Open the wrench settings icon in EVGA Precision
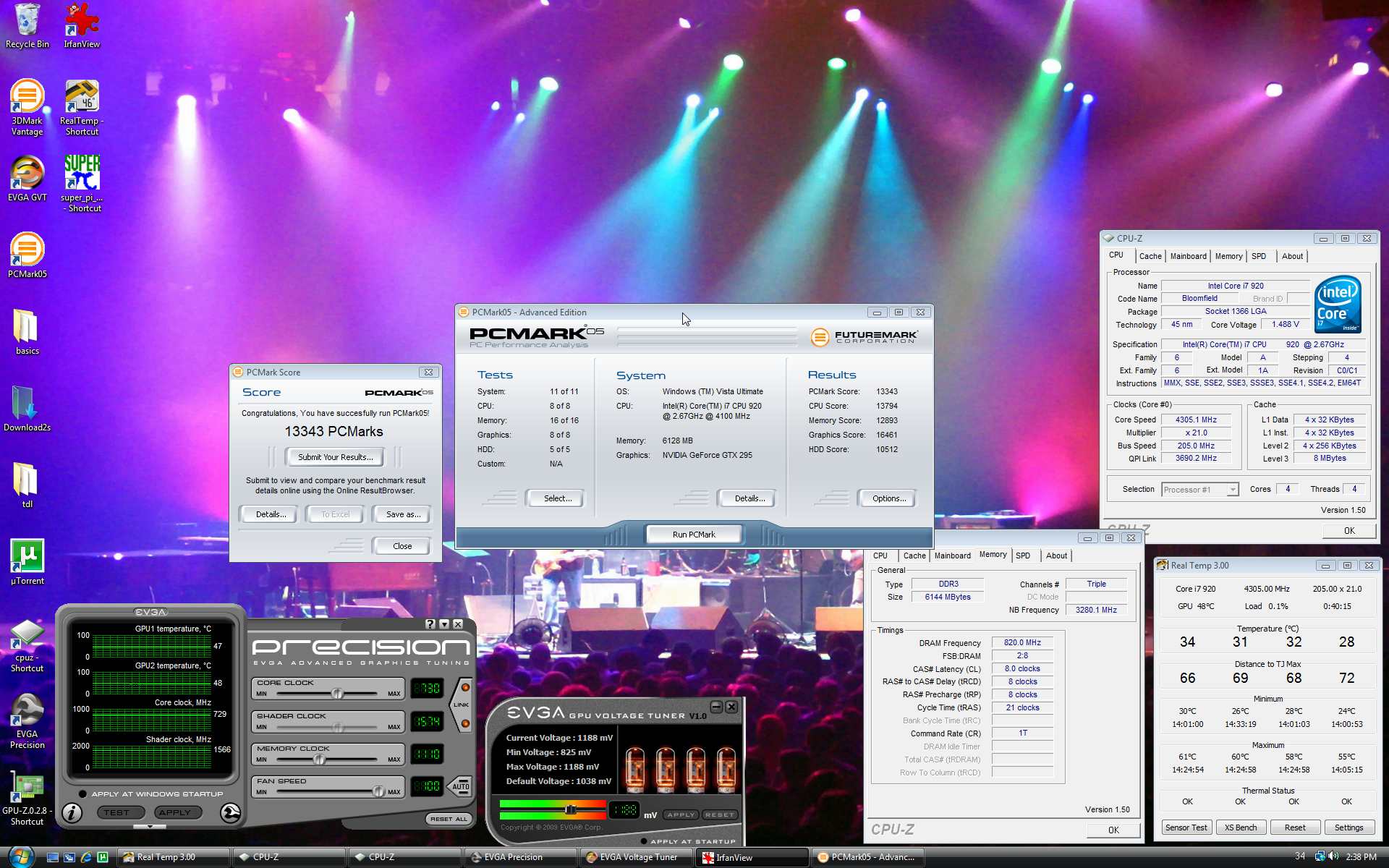The width and height of the screenshot is (1389, 868). 230,813
